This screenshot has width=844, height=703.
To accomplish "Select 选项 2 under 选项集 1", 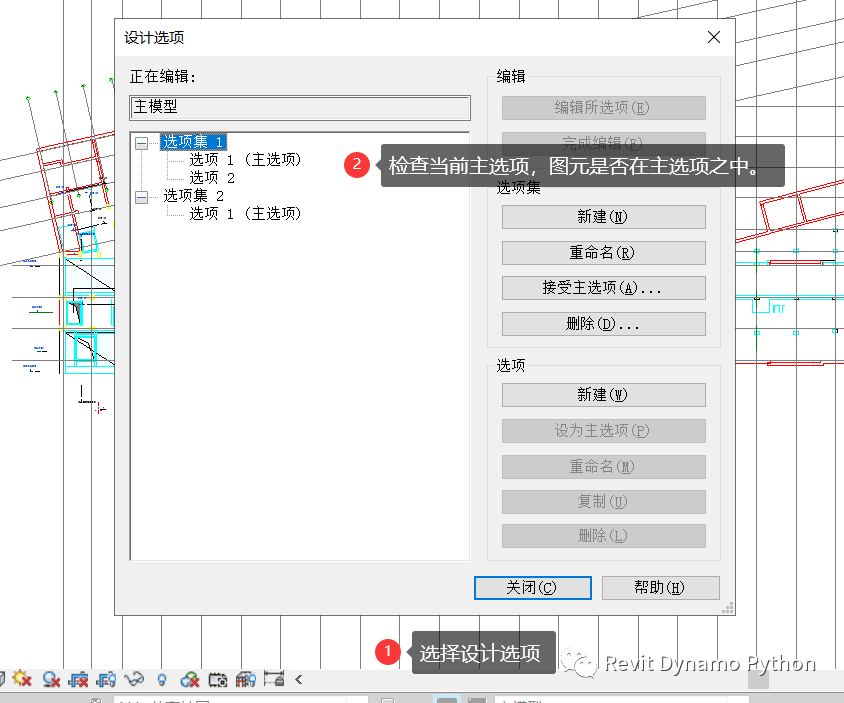I will pyautogui.click(x=212, y=178).
